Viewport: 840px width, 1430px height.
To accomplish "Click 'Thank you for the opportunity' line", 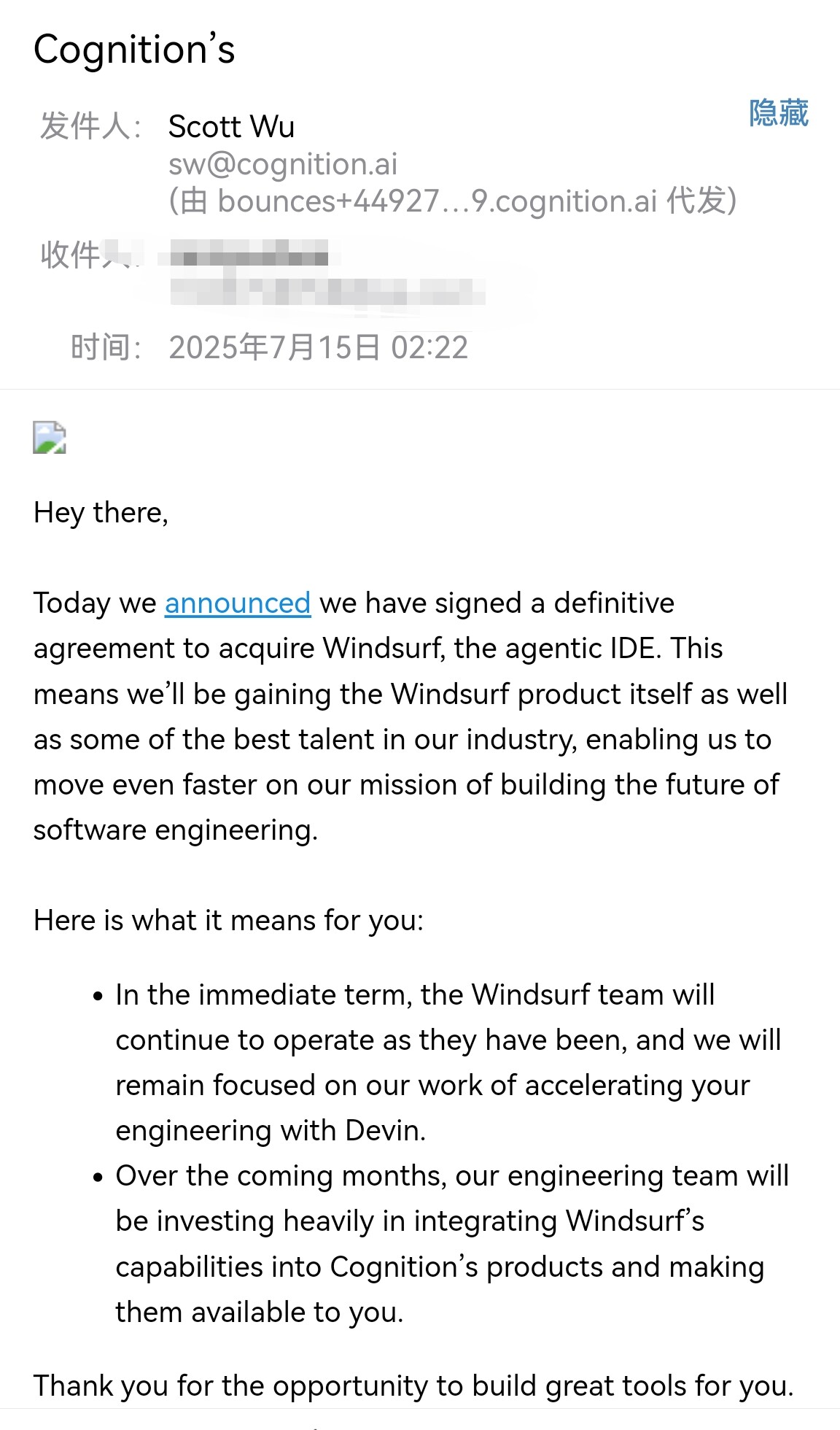I will click(x=413, y=1386).
